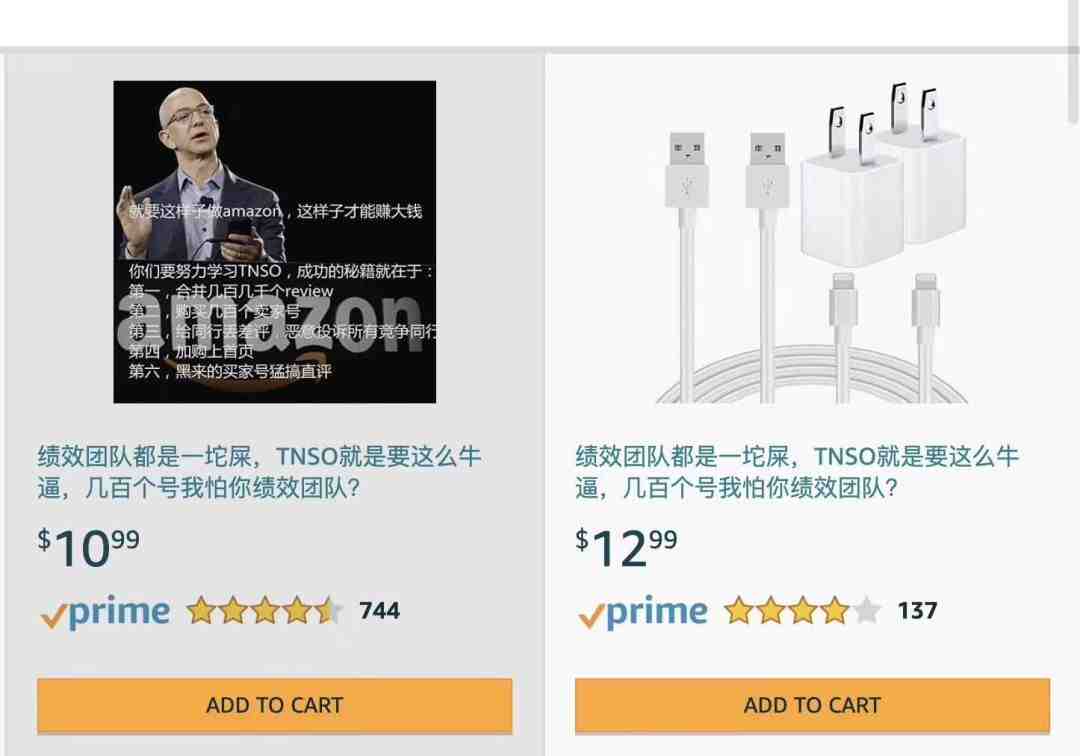Click the empty fifth star of right product

(x=866, y=610)
